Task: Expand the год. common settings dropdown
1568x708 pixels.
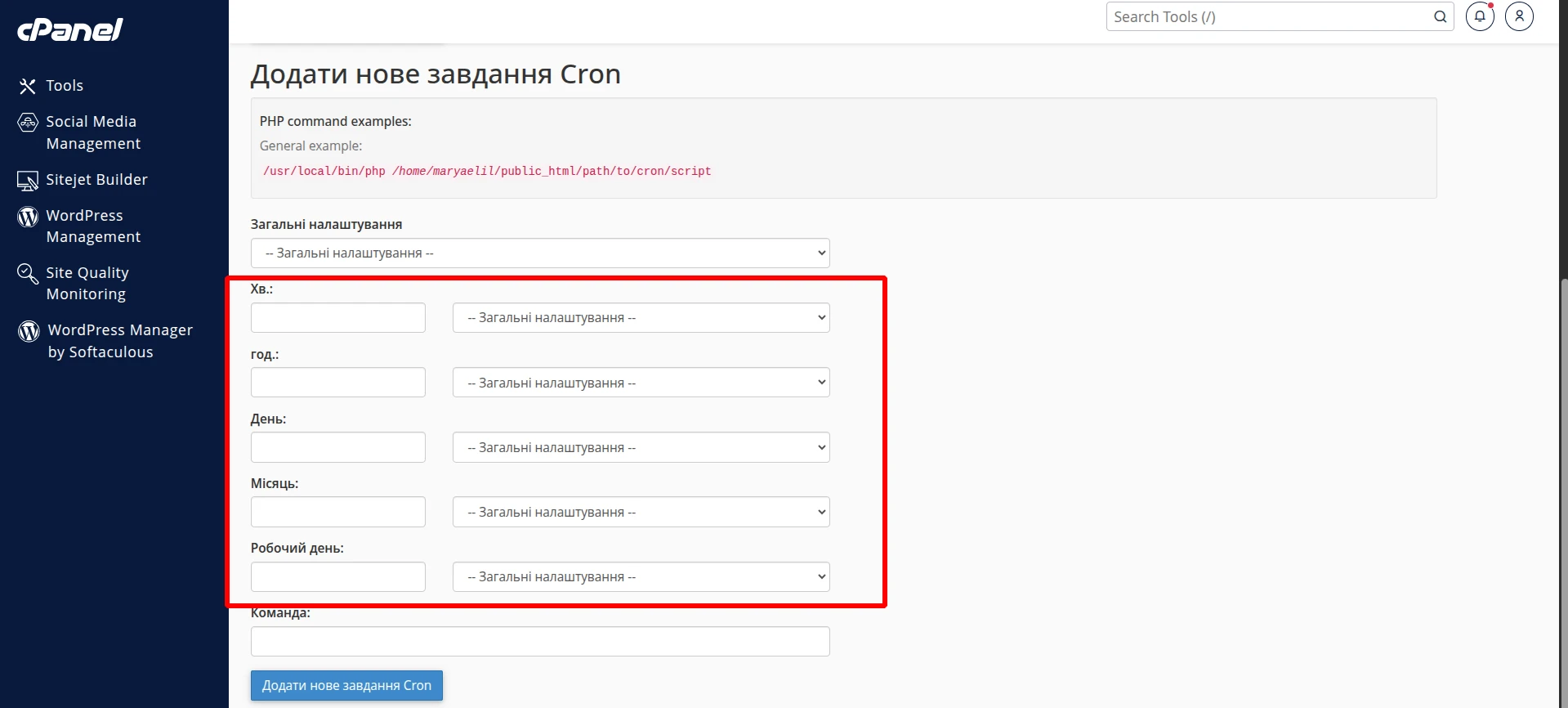Action: coord(641,383)
